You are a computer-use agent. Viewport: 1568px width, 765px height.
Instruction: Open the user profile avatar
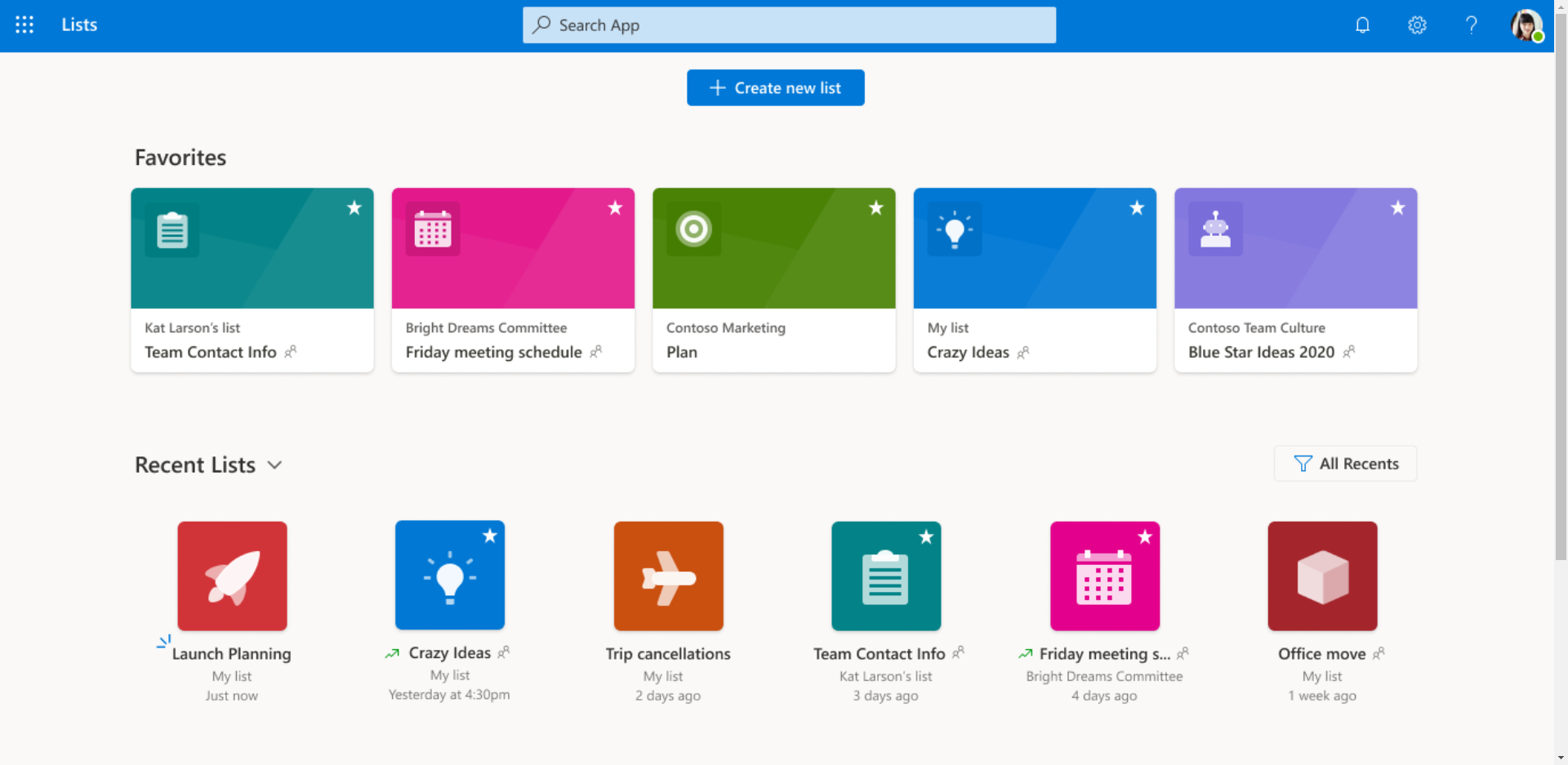point(1526,25)
